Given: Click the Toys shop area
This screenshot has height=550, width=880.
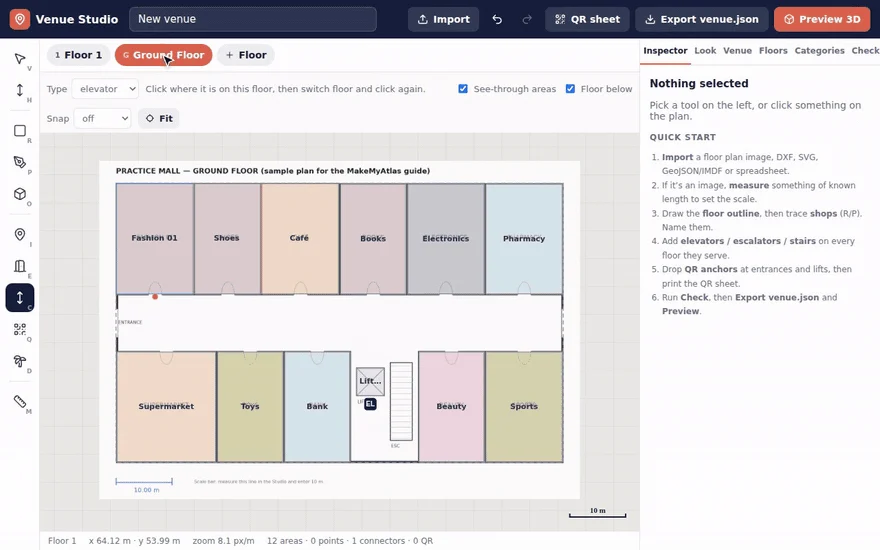Looking at the screenshot, I should click(x=250, y=406).
